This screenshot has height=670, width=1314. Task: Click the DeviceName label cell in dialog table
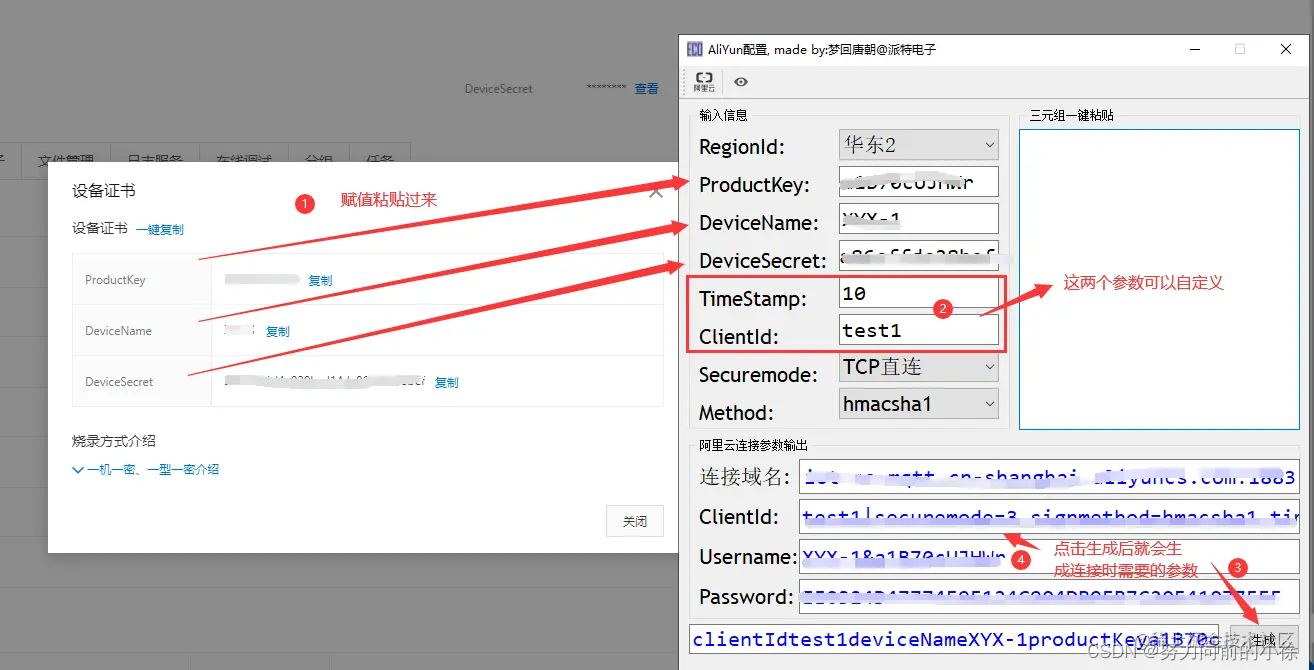click(142, 331)
